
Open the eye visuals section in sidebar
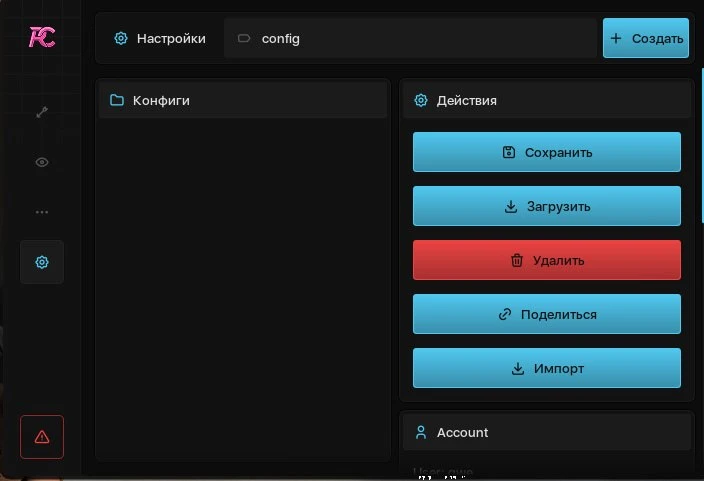42,162
